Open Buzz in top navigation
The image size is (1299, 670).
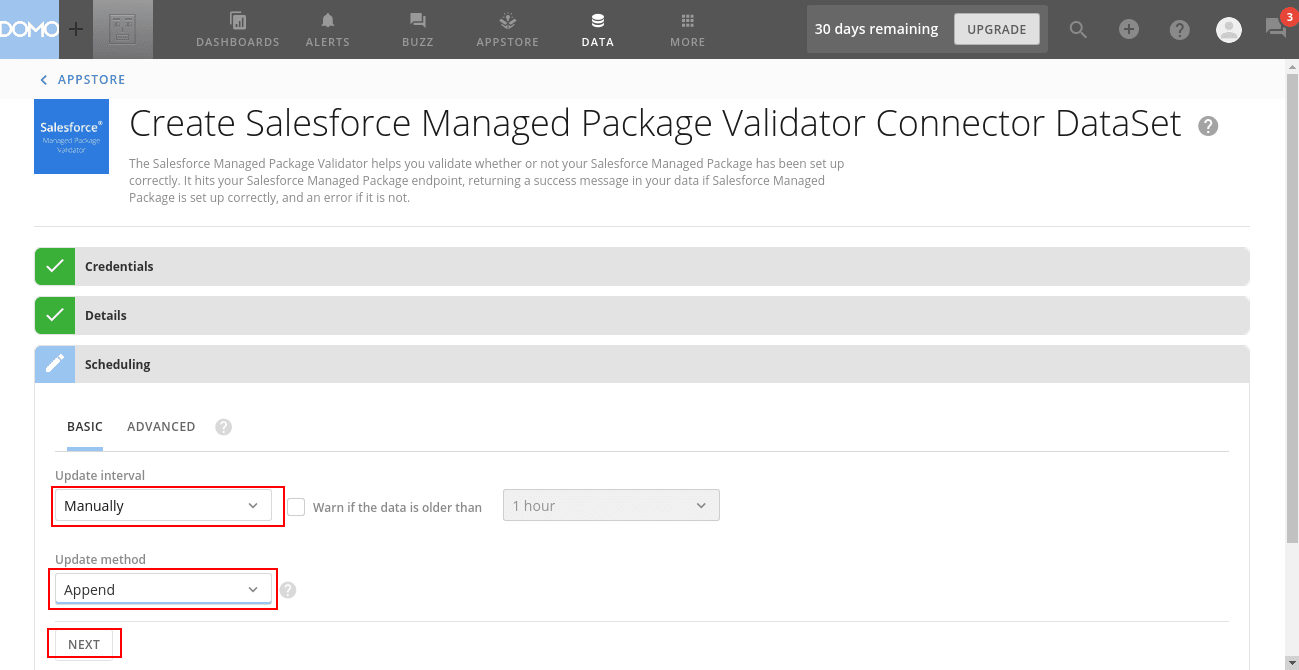(418, 29)
